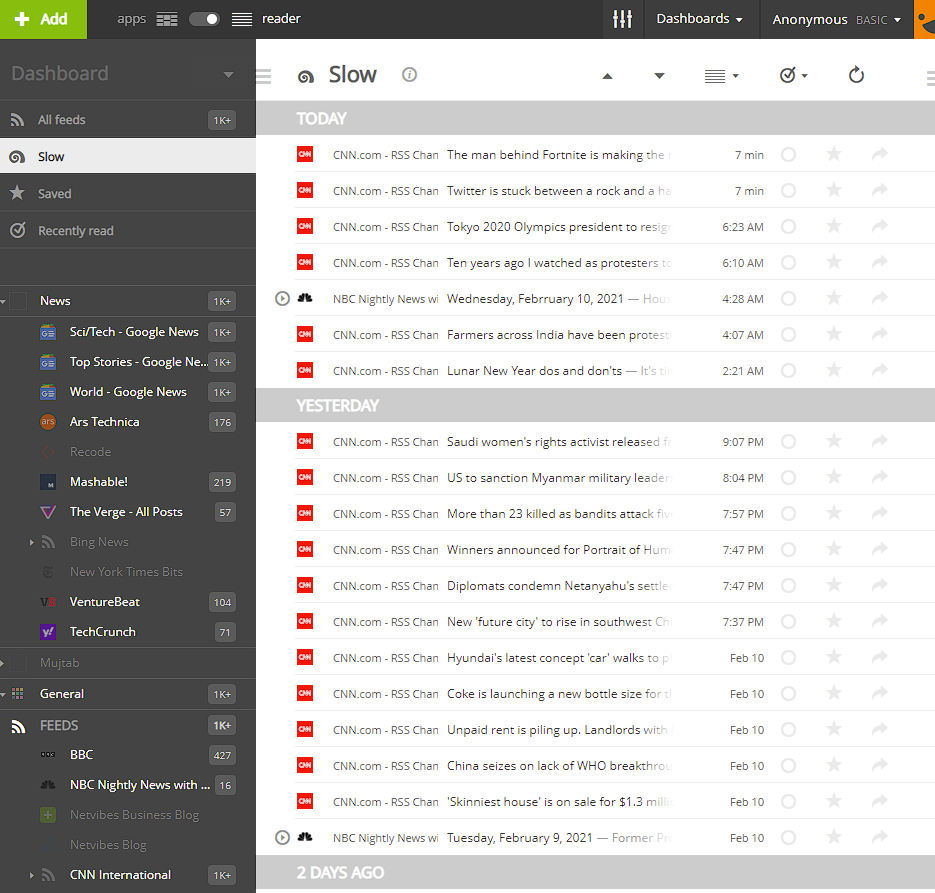Open The Verge - All Posts feed
Screen dimensions: 935x893
[128, 512]
